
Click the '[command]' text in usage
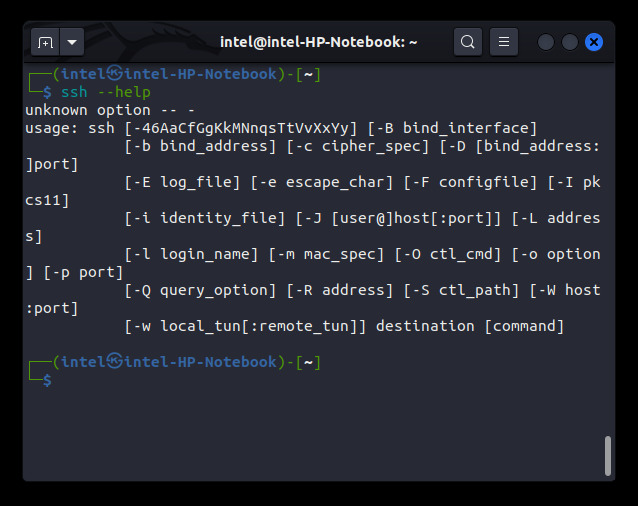coord(524,326)
